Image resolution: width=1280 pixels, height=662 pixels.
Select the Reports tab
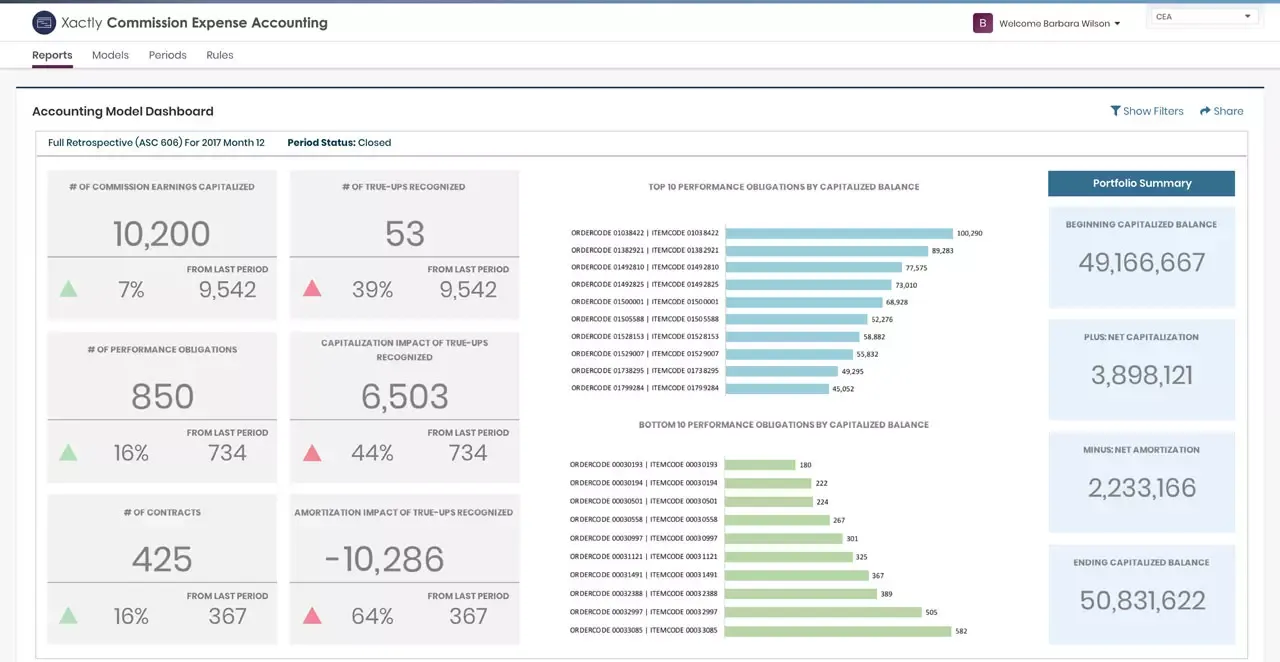coord(52,55)
